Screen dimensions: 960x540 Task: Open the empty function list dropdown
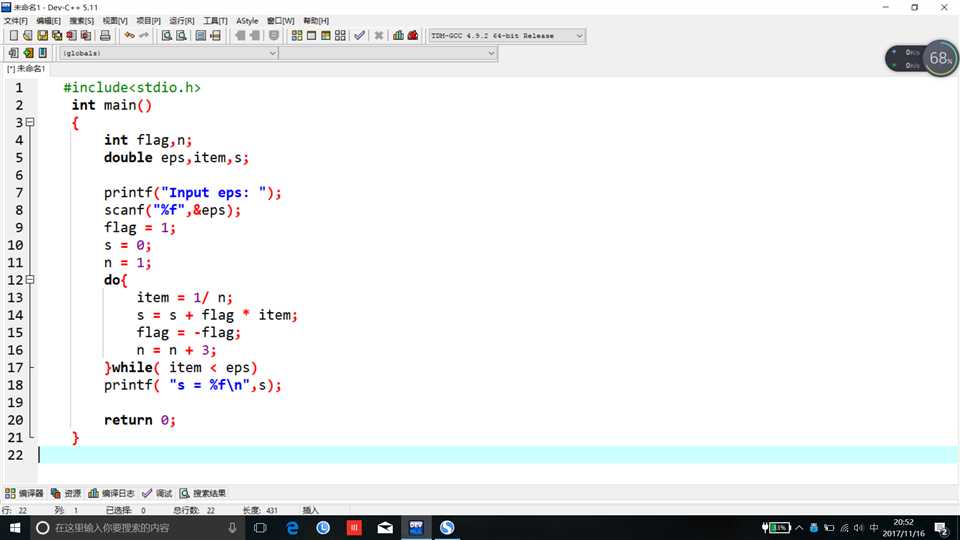pyautogui.click(x=388, y=53)
